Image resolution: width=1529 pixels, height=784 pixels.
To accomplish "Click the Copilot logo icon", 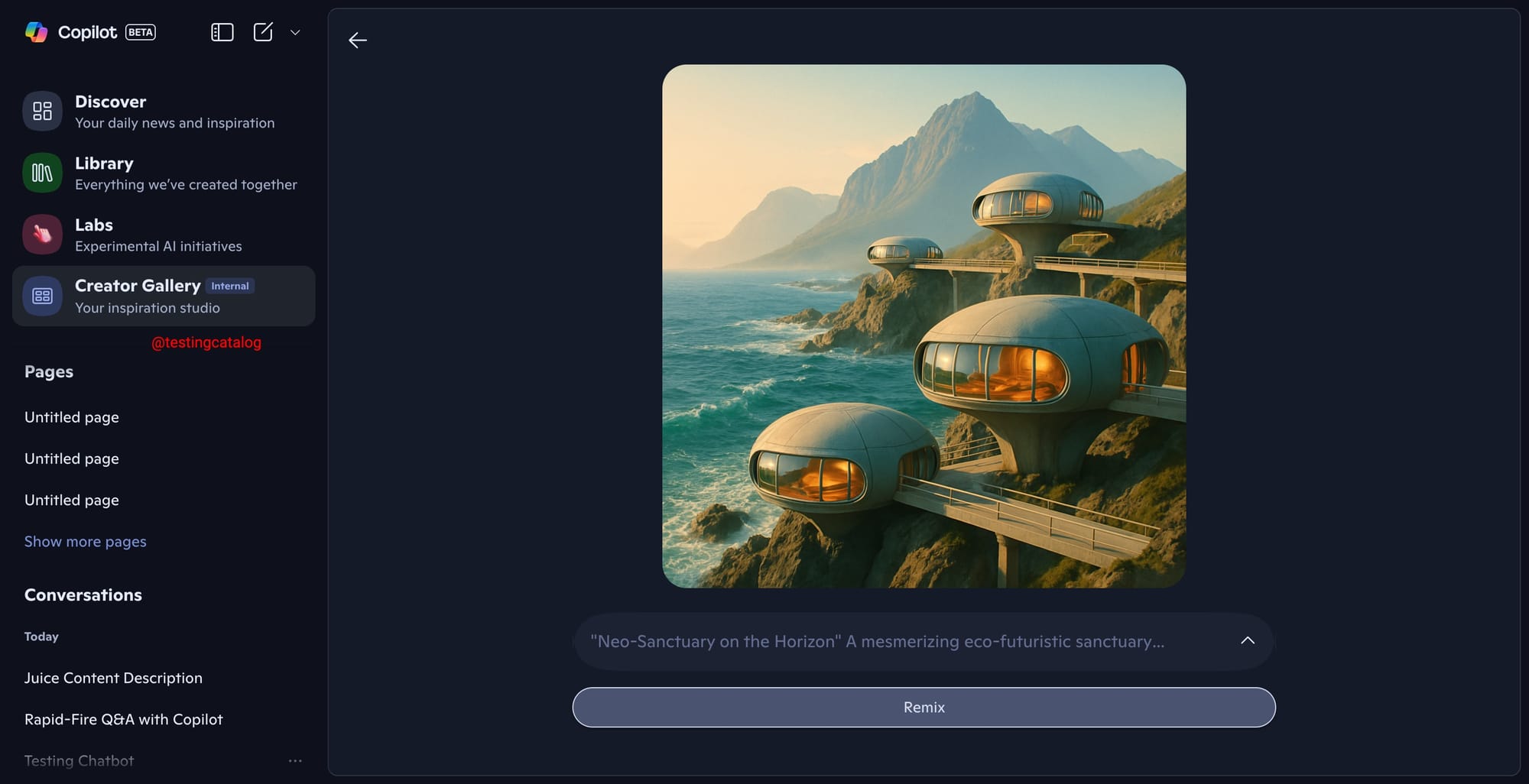I will click(36, 32).
